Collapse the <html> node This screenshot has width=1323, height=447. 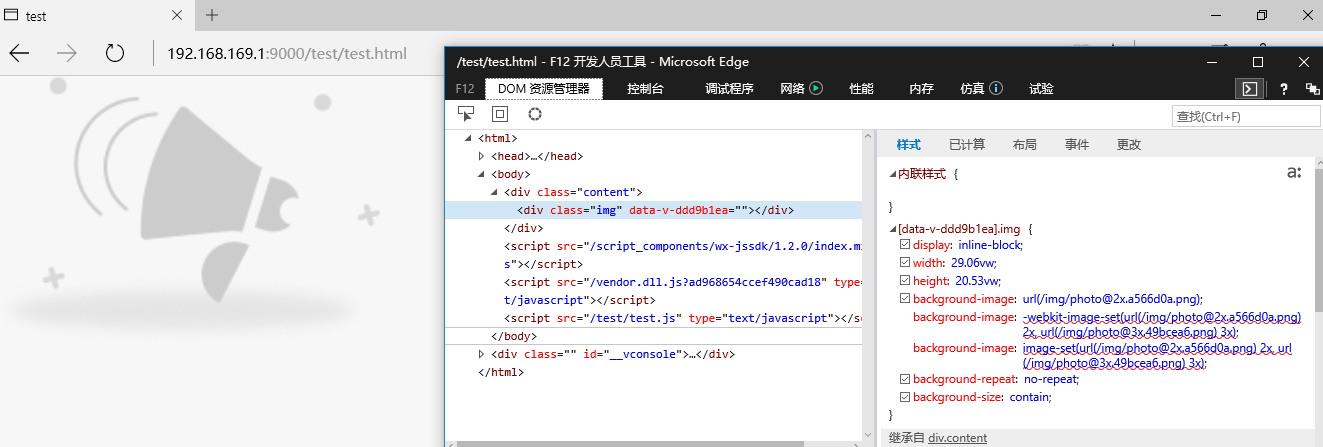469,138
